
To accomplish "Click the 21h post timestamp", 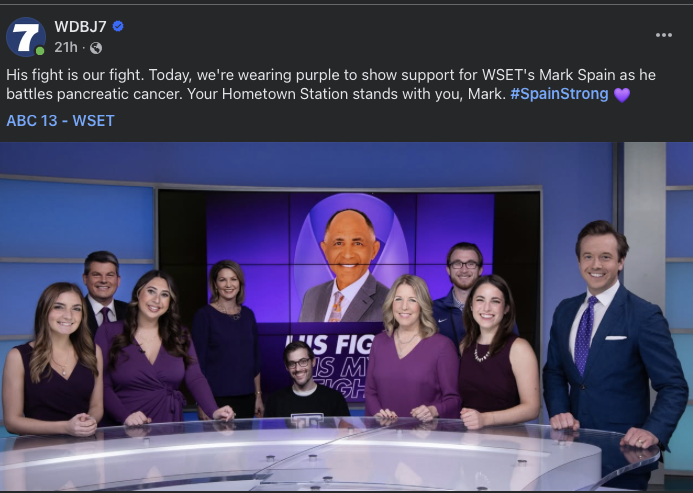I will [x=66, y=47].
